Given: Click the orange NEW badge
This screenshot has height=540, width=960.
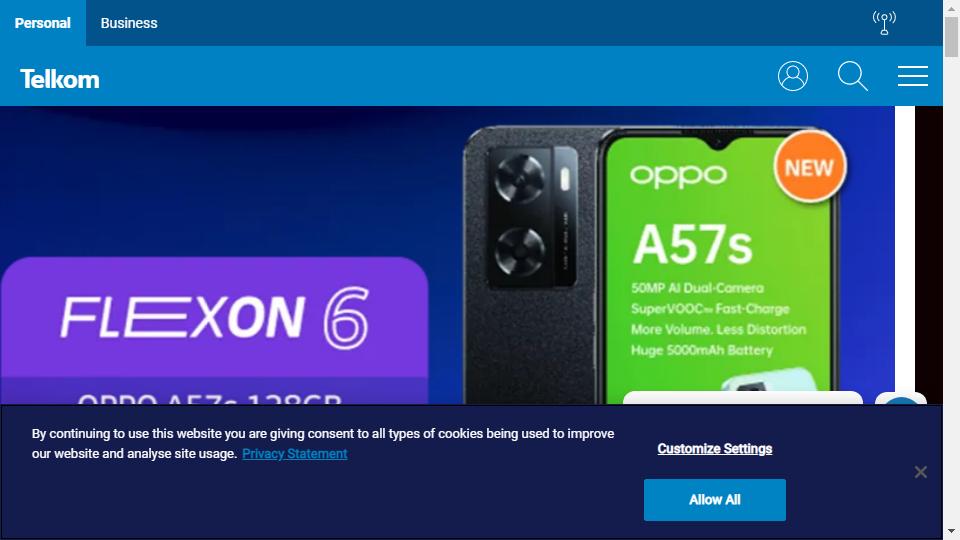Looking at the screenshot, I should click(809, 167).
